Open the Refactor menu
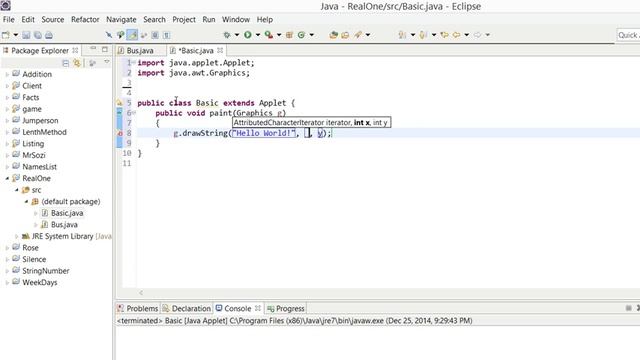This screenshot has height=360, width=640. (85, 20)
